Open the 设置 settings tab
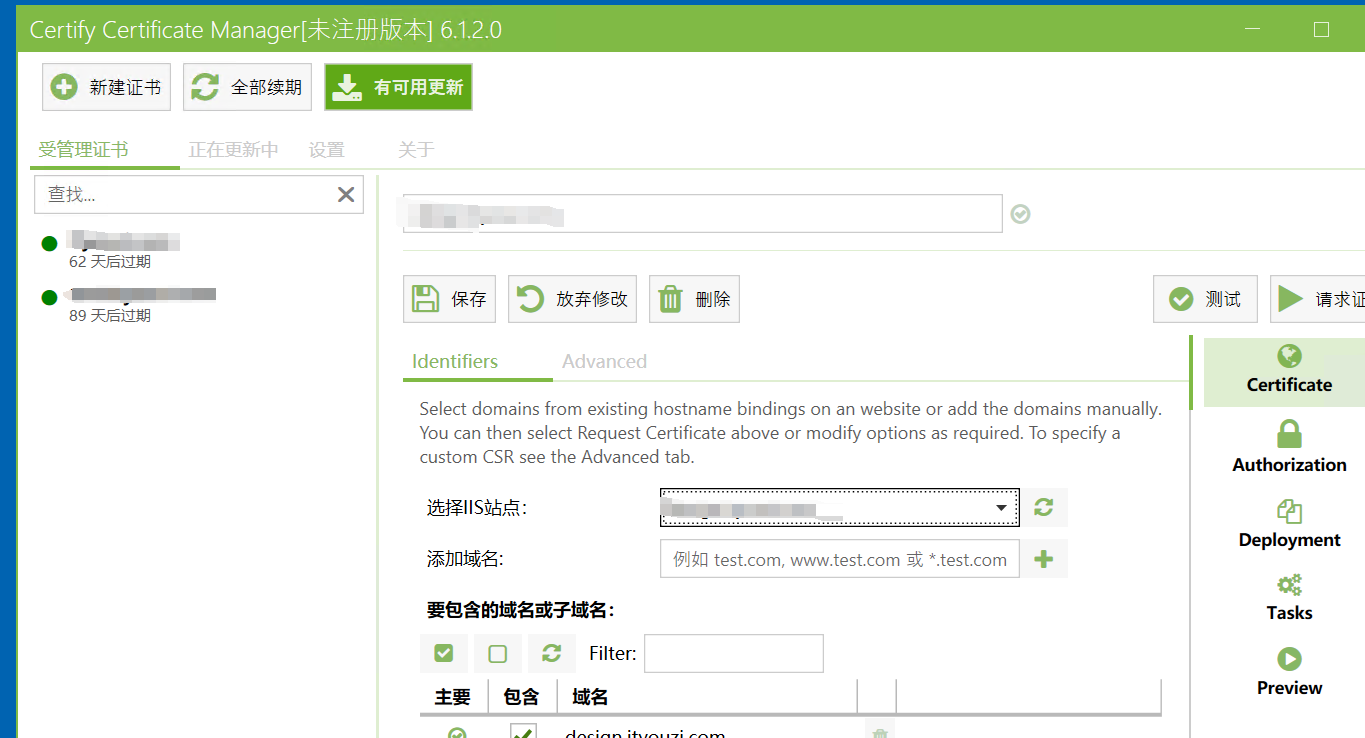 click(326, 150)
